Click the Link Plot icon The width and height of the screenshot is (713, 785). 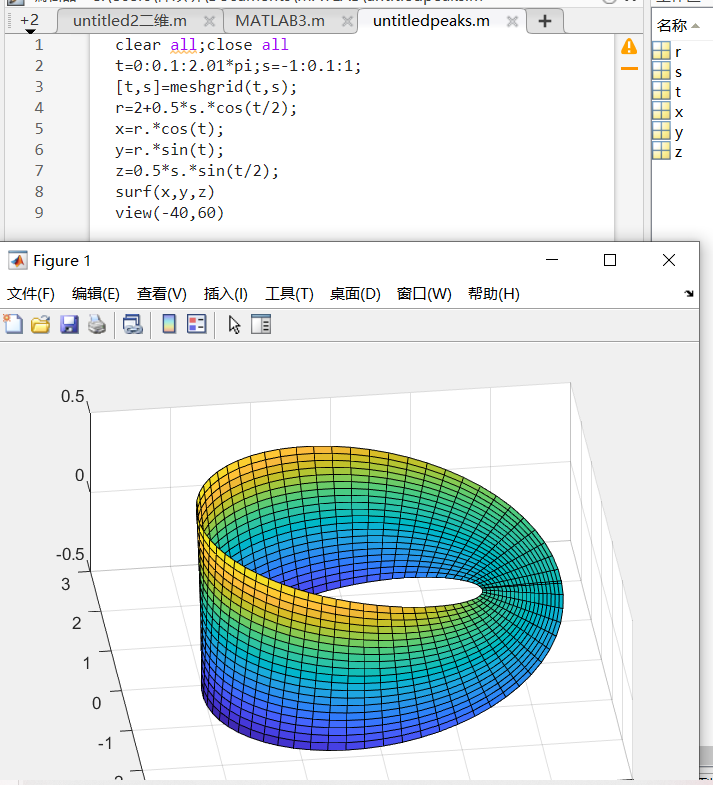click(x=133, y=324)
